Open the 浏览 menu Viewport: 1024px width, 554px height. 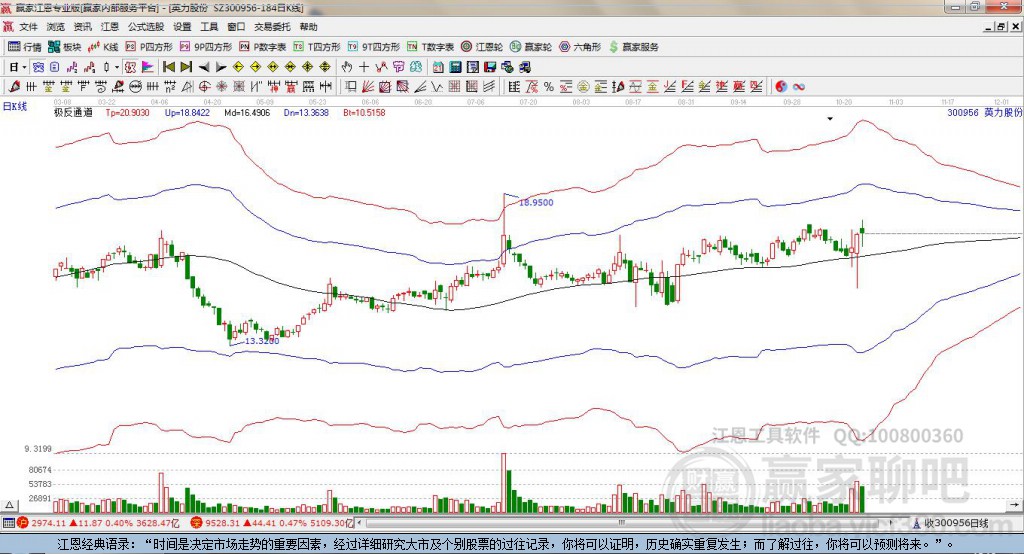(56, 27)
